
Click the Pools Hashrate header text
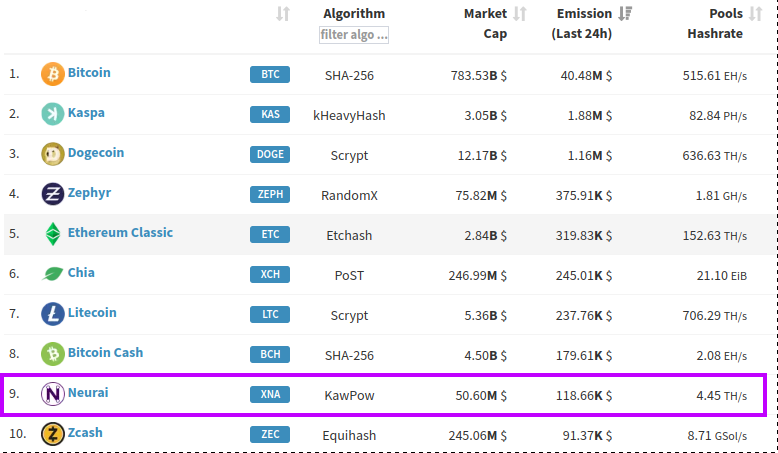click(715, 23)
